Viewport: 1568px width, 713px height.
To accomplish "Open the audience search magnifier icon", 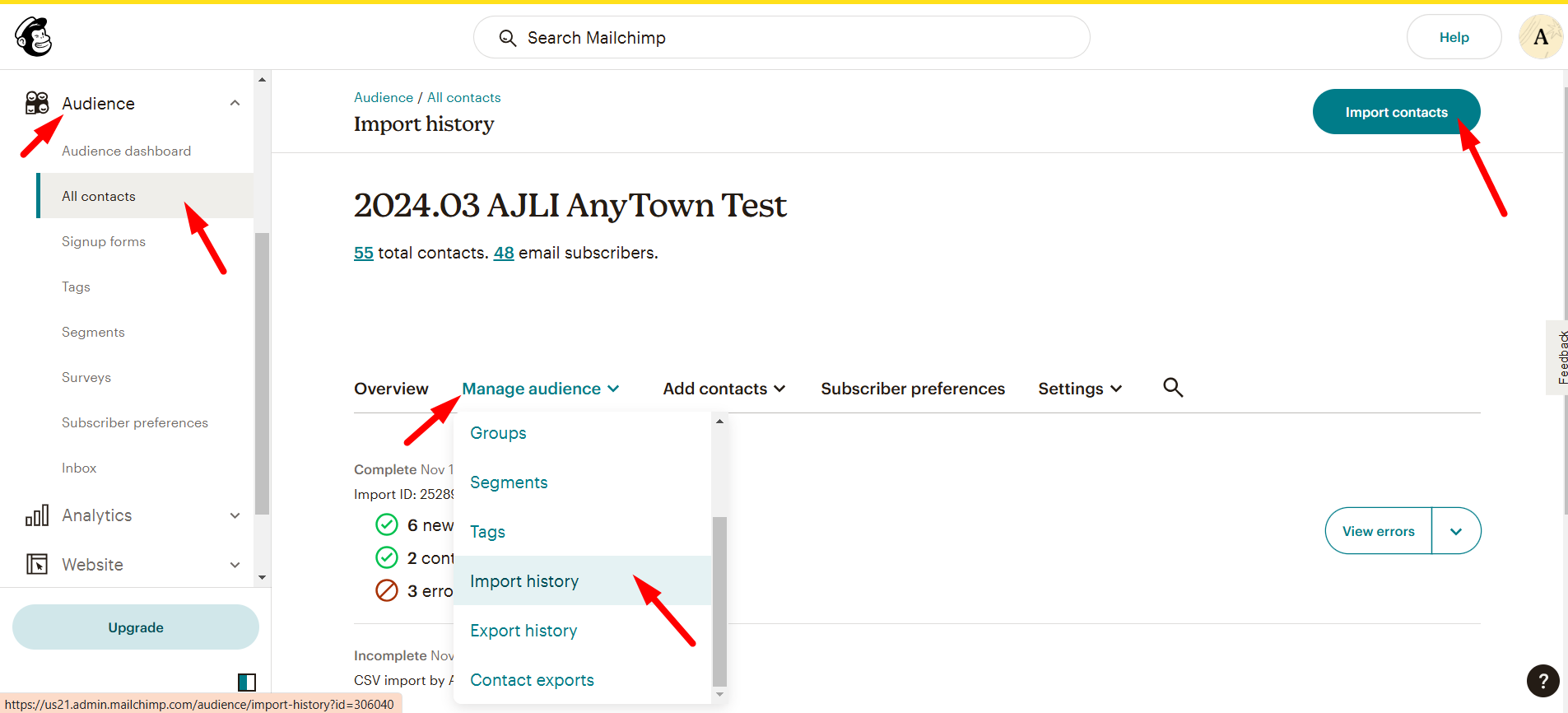I will coord(1173,388).
